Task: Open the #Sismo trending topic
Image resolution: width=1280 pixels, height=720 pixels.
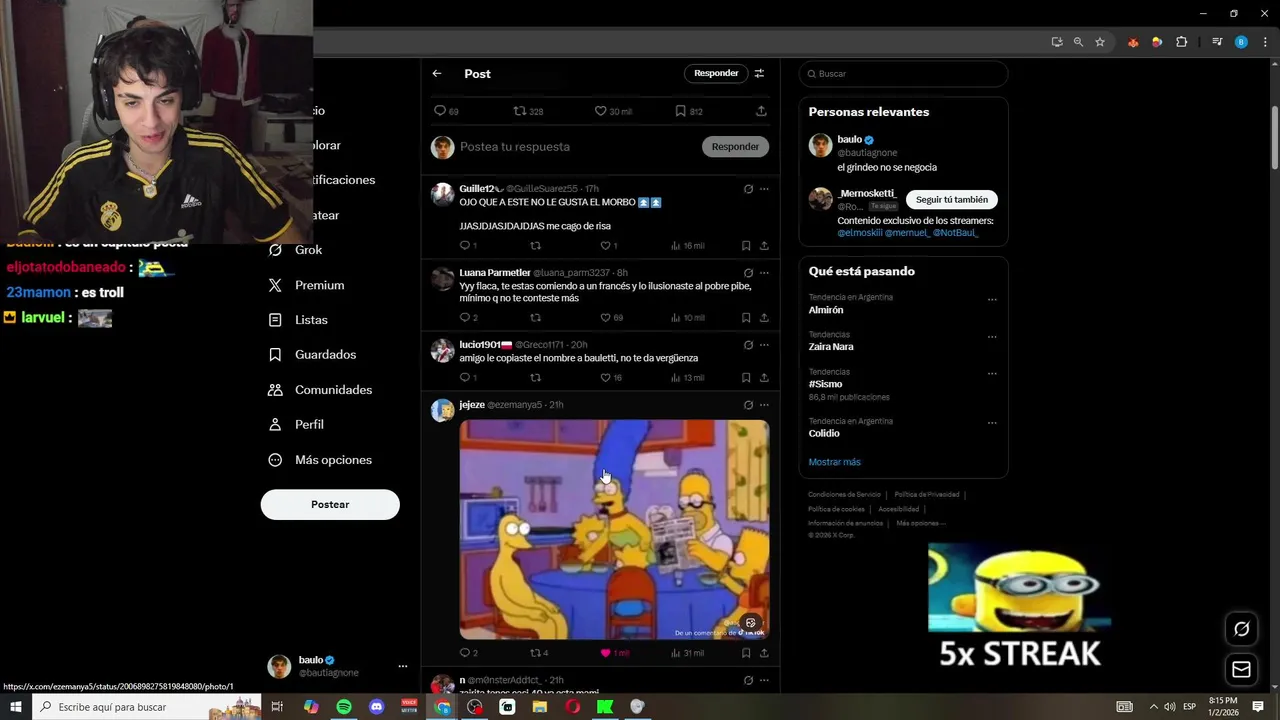Action: click(x=826, y=384)
